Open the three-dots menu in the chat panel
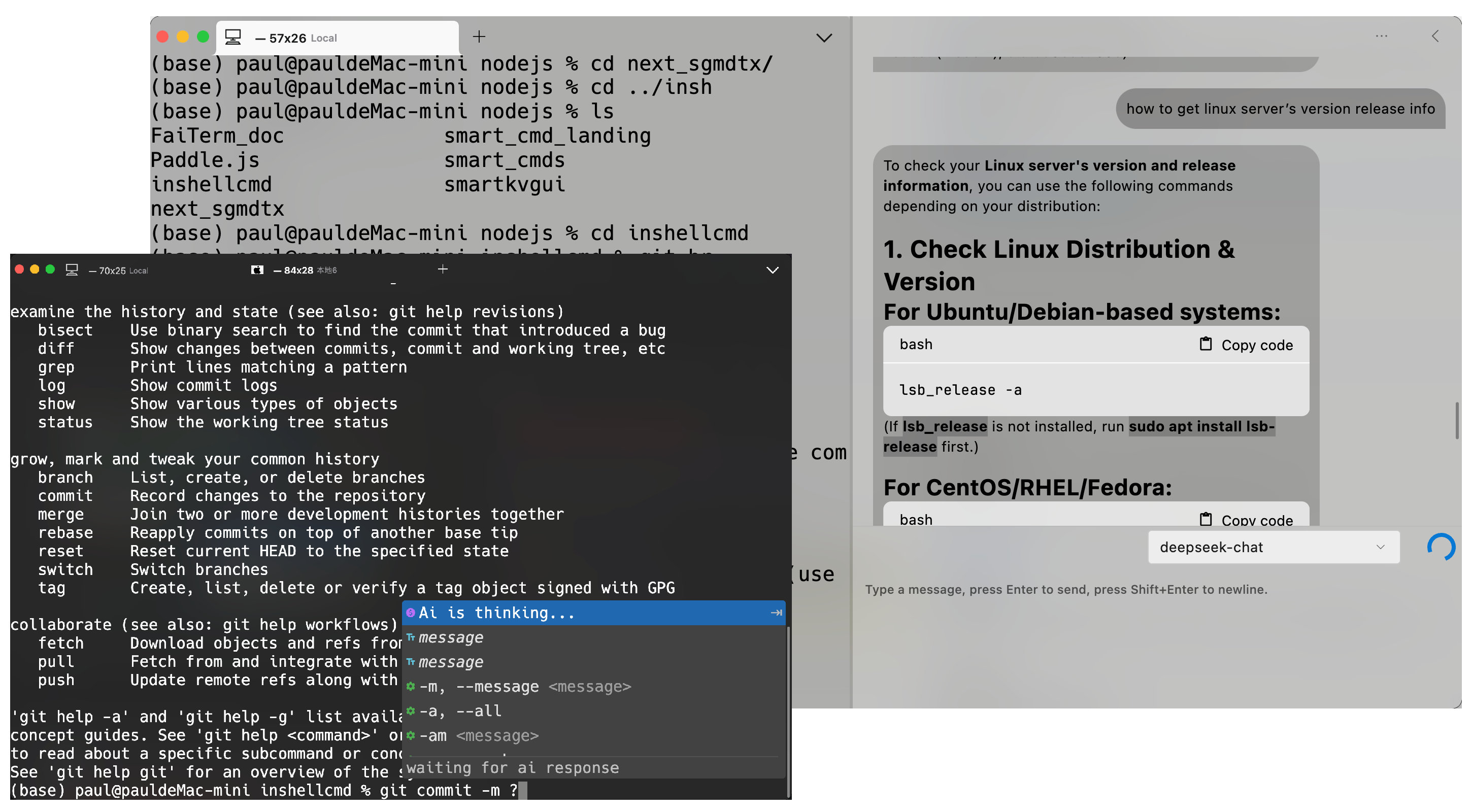 [x=1381, y=36]
